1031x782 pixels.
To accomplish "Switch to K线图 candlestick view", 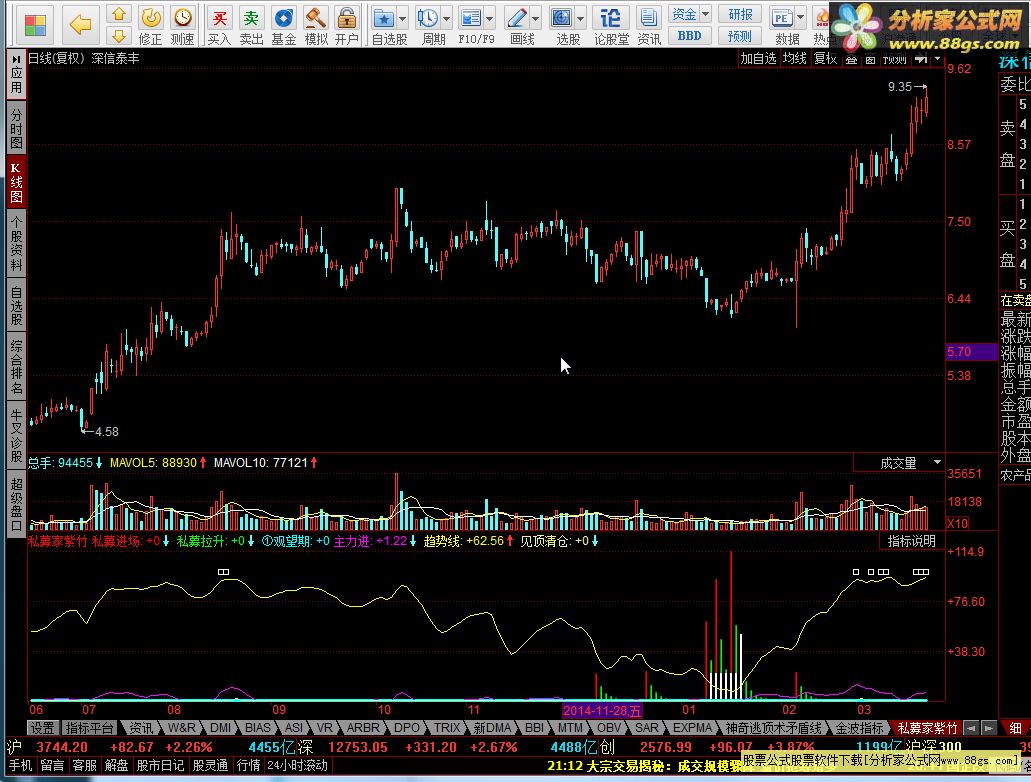I will (16, 182).
